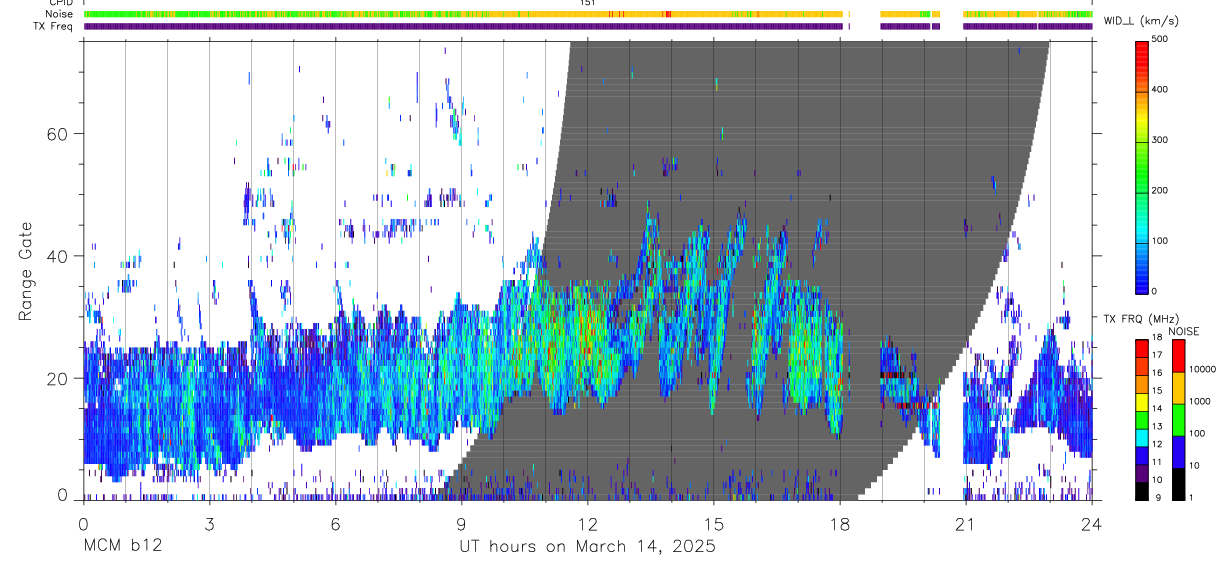Select the green segment of NOISE colorbar
1228x567 pixels.
point(1178,420)
